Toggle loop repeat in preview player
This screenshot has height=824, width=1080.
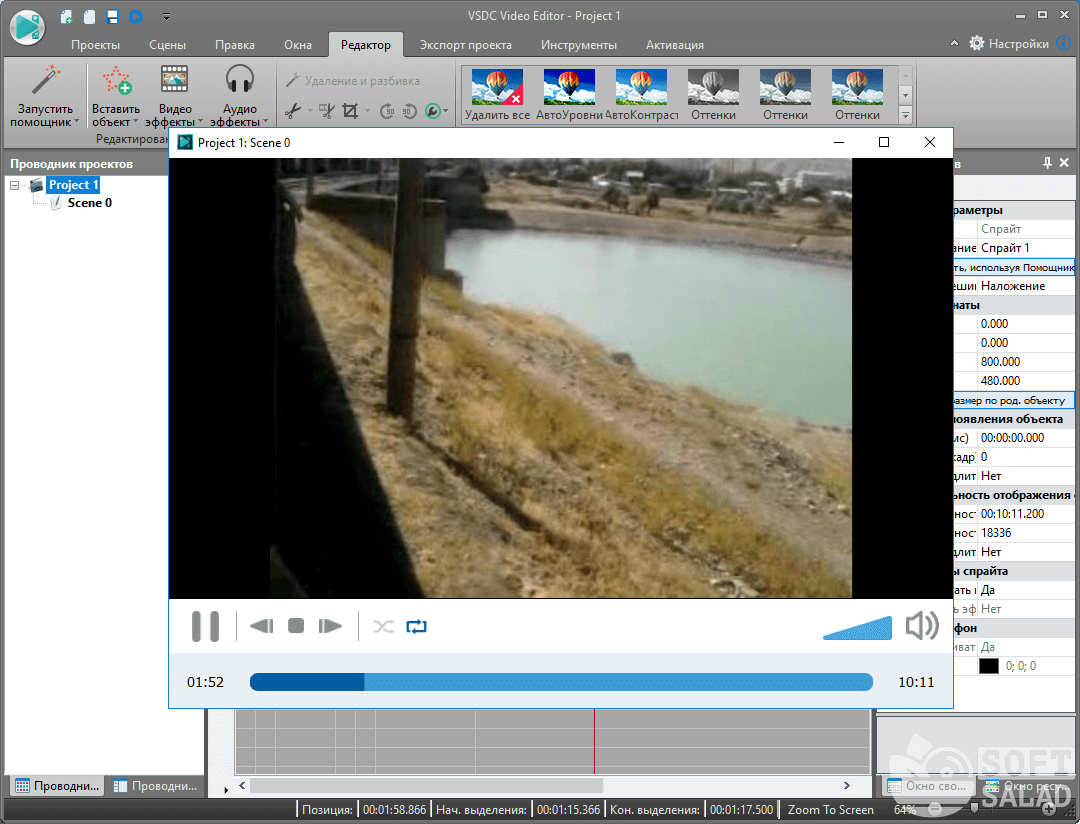417,626
